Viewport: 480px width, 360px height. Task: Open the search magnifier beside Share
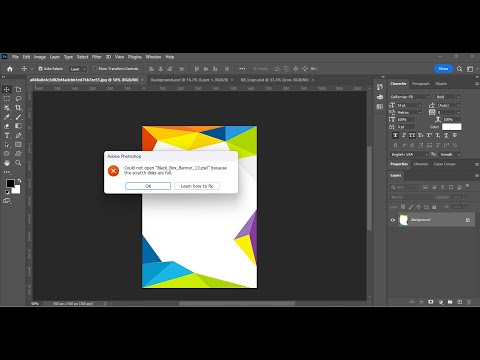pos(459,69)
